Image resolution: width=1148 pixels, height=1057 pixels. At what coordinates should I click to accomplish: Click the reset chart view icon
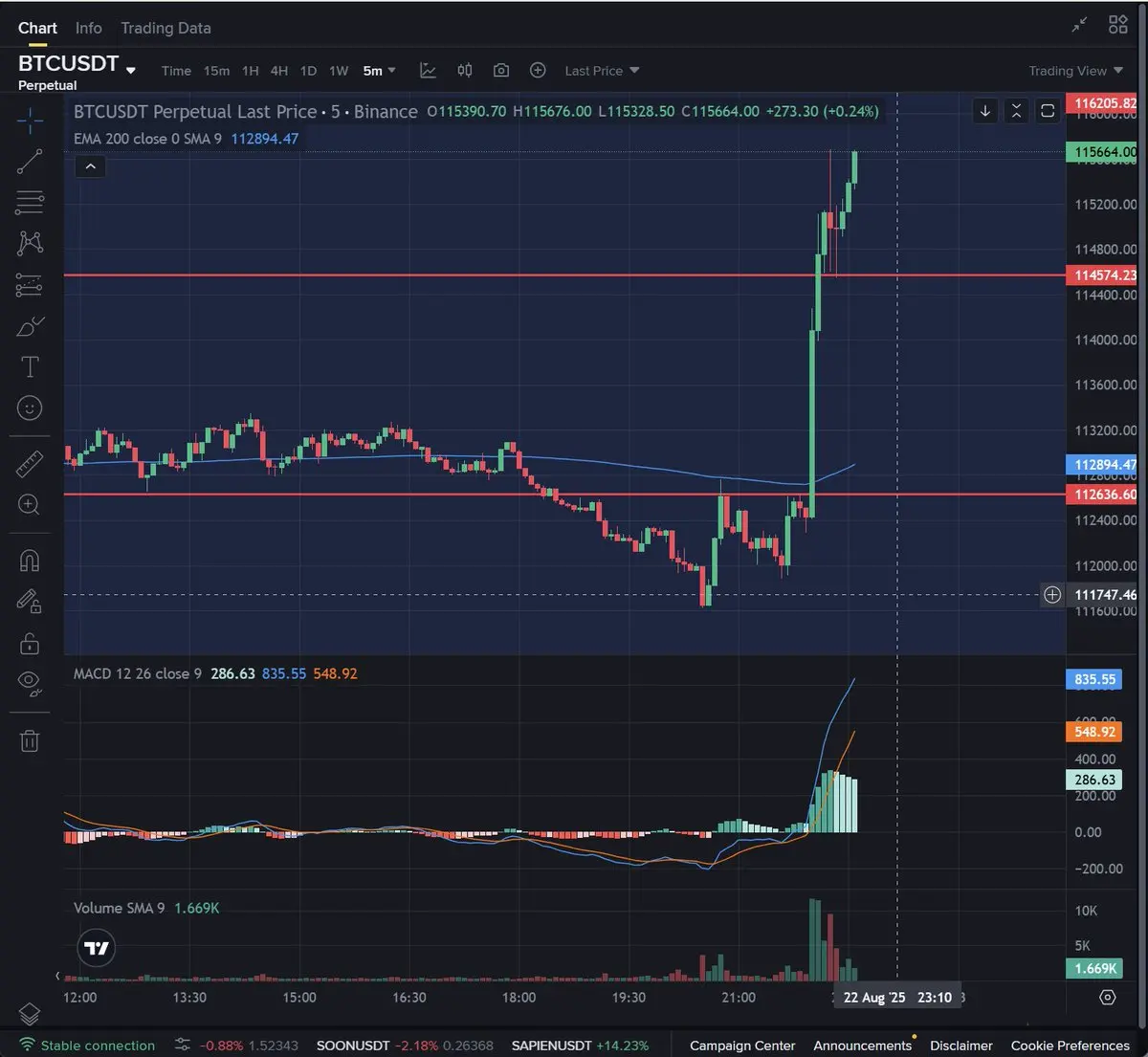coord(1048,111)
